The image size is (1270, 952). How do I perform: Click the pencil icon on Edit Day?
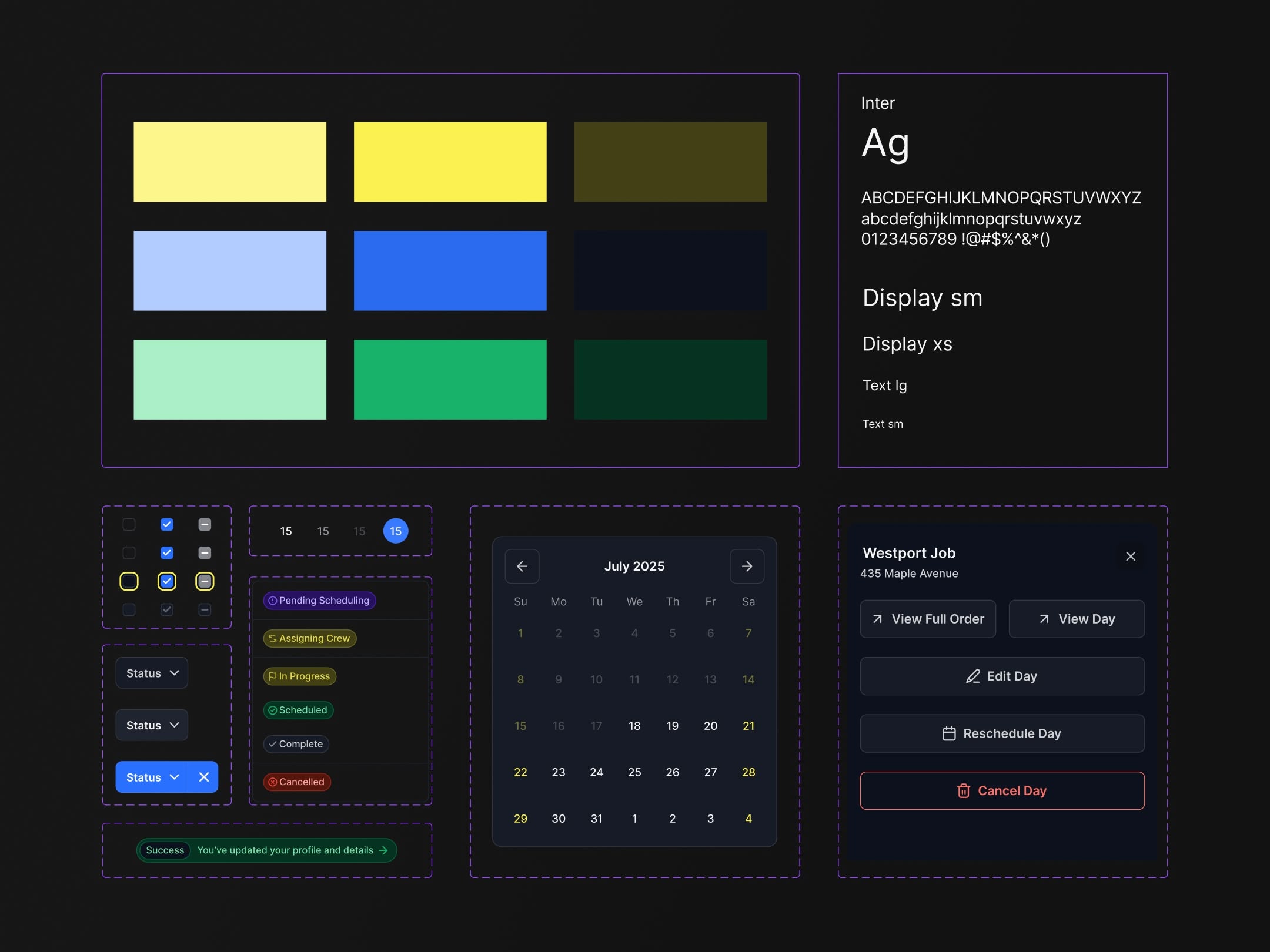[972, 676]
